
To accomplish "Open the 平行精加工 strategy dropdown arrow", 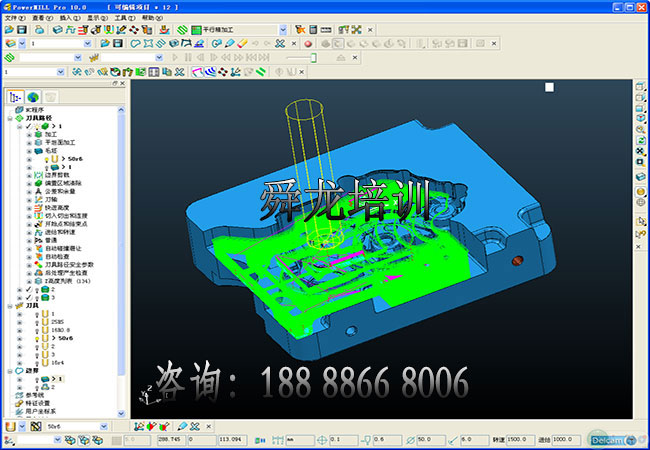I will [x=283, y=30].
